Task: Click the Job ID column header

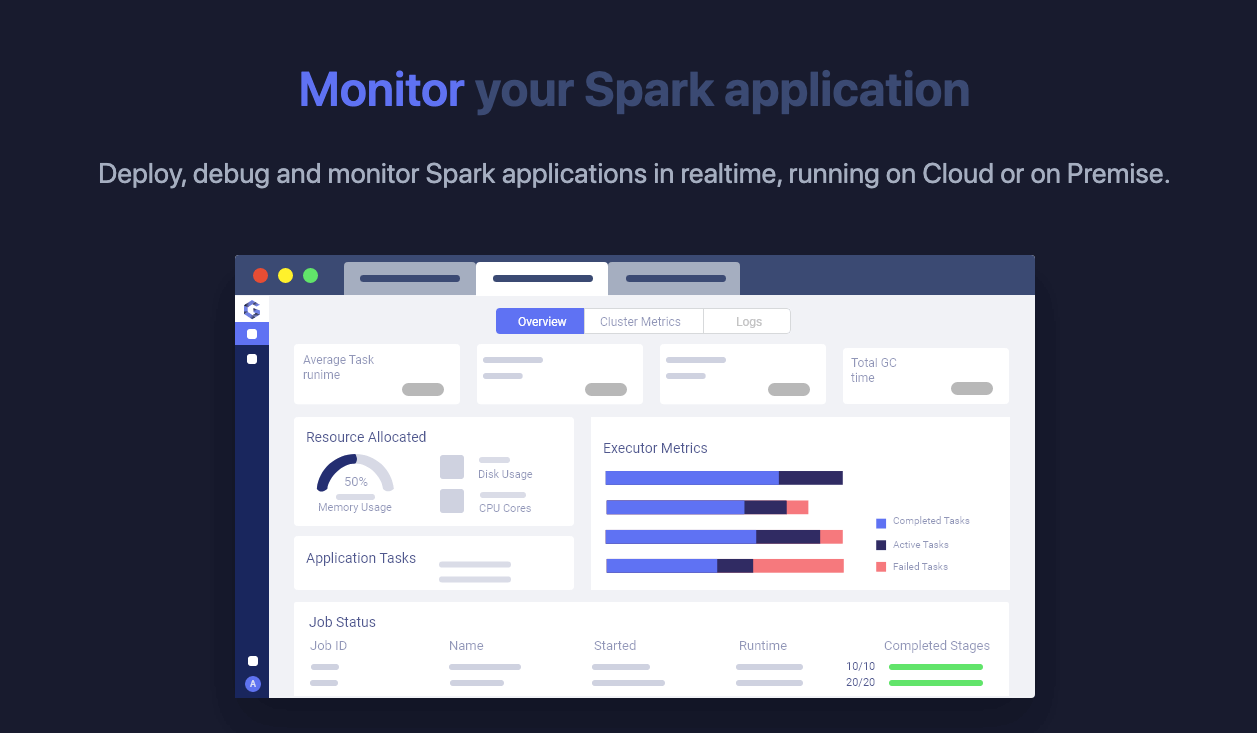Action: 328,646
